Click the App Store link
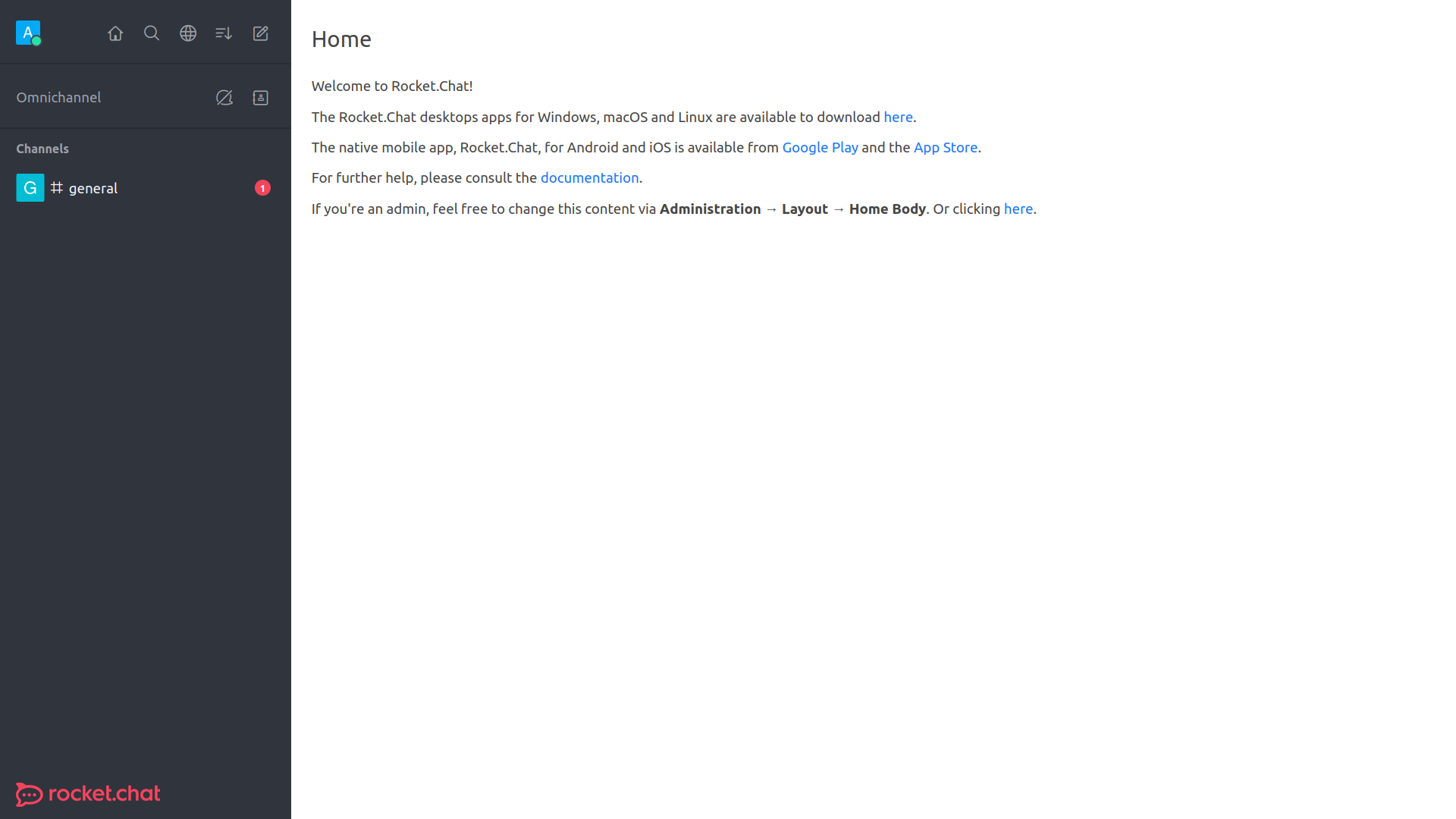This screenshot has height=819, width=1456. click(x=945, y=147)
